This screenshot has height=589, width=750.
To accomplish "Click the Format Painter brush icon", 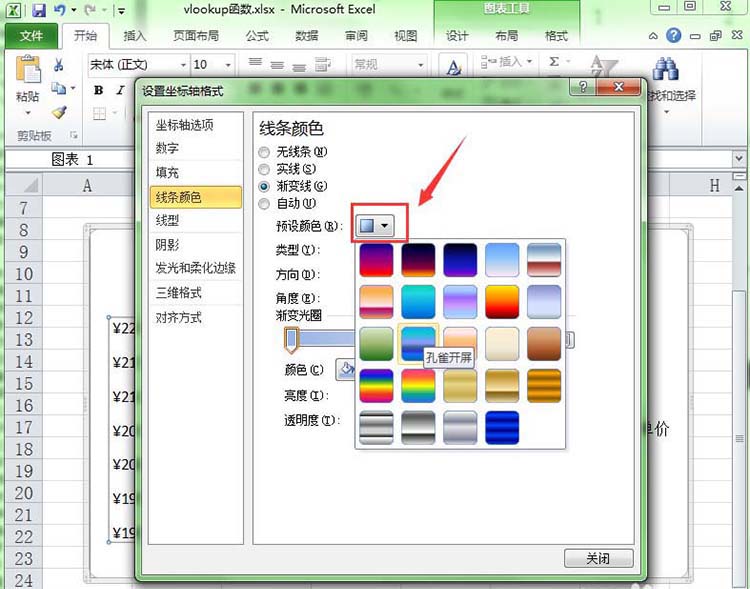I will [x=59, y=112].
